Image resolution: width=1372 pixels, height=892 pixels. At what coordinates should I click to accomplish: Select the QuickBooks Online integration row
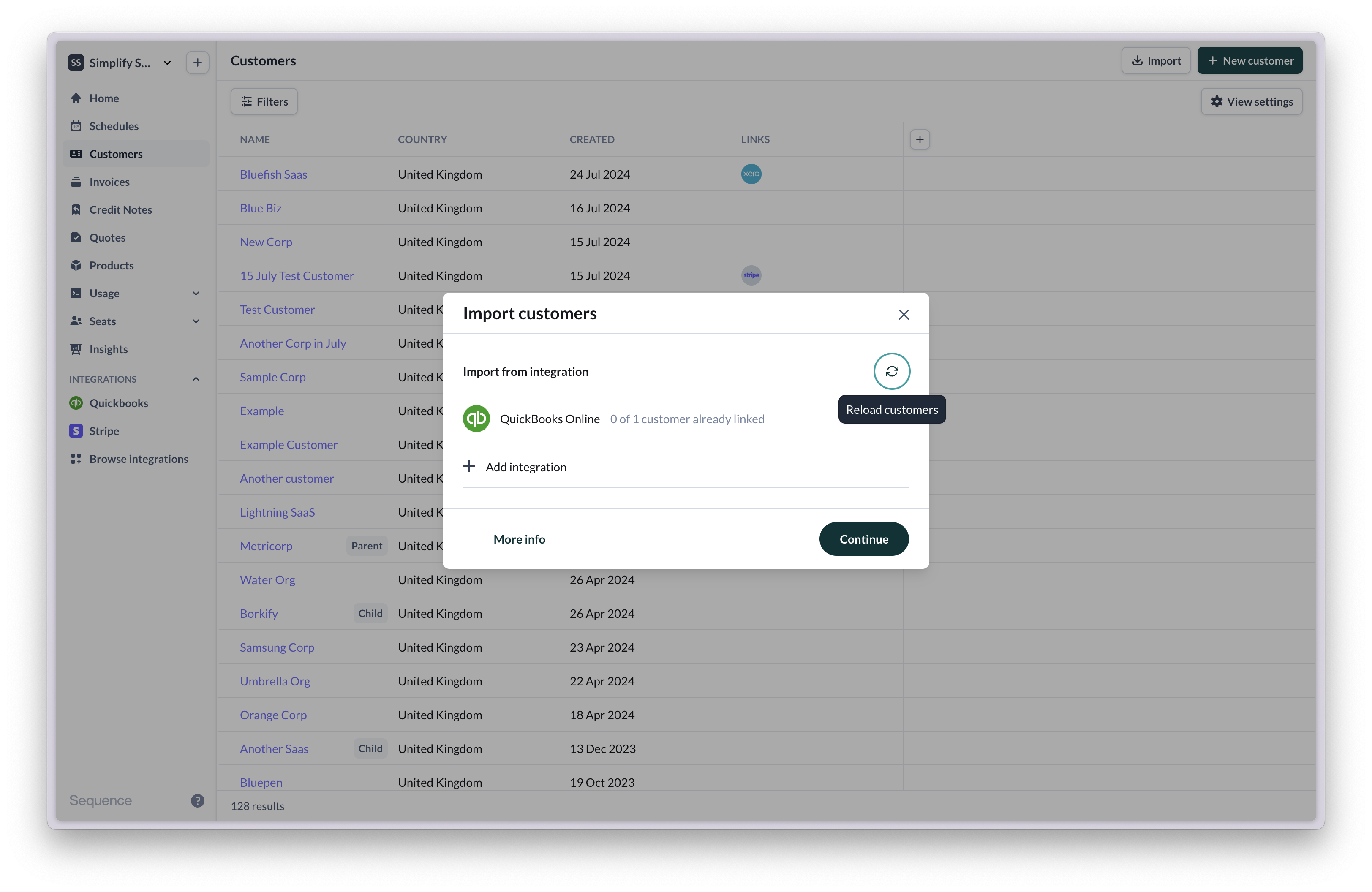coord(686,419)
